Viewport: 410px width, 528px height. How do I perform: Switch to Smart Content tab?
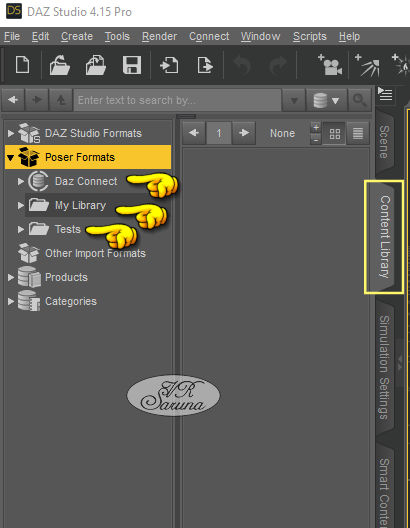point(384,488)
